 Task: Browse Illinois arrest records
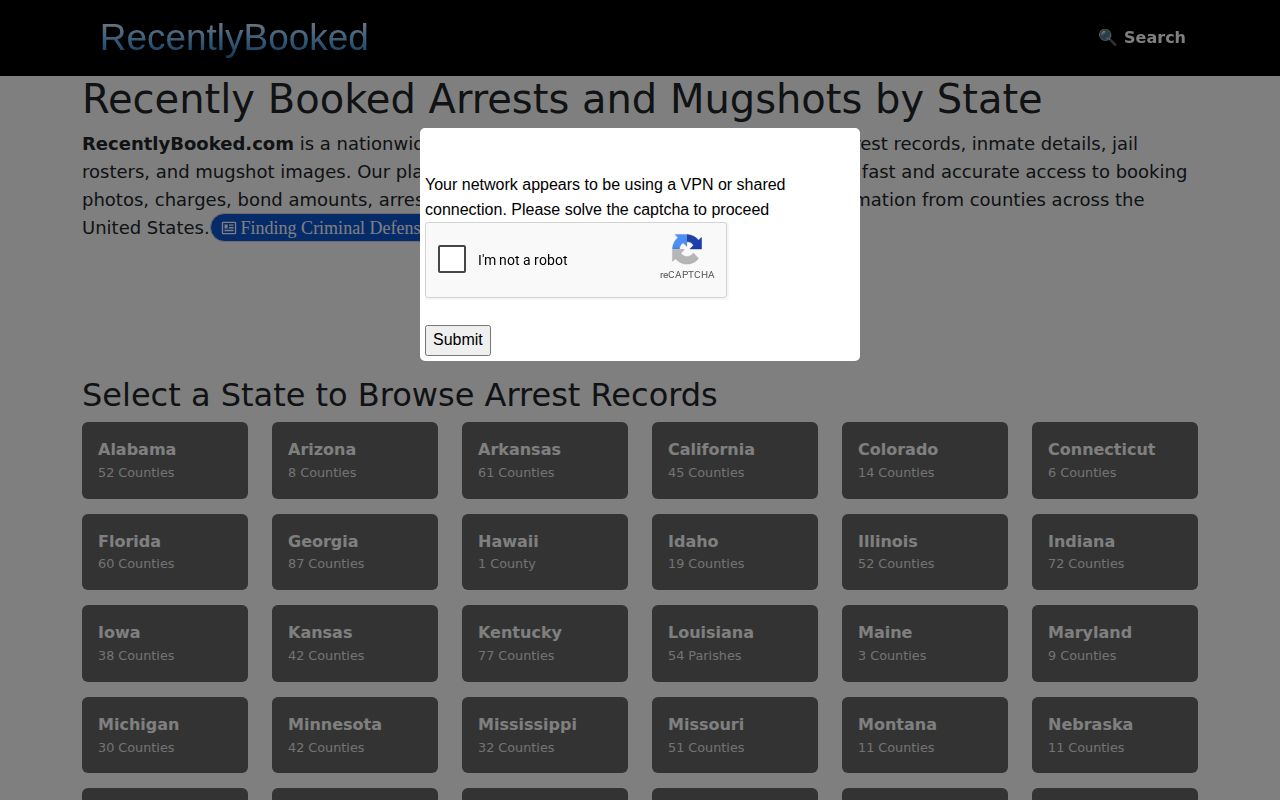925,552
